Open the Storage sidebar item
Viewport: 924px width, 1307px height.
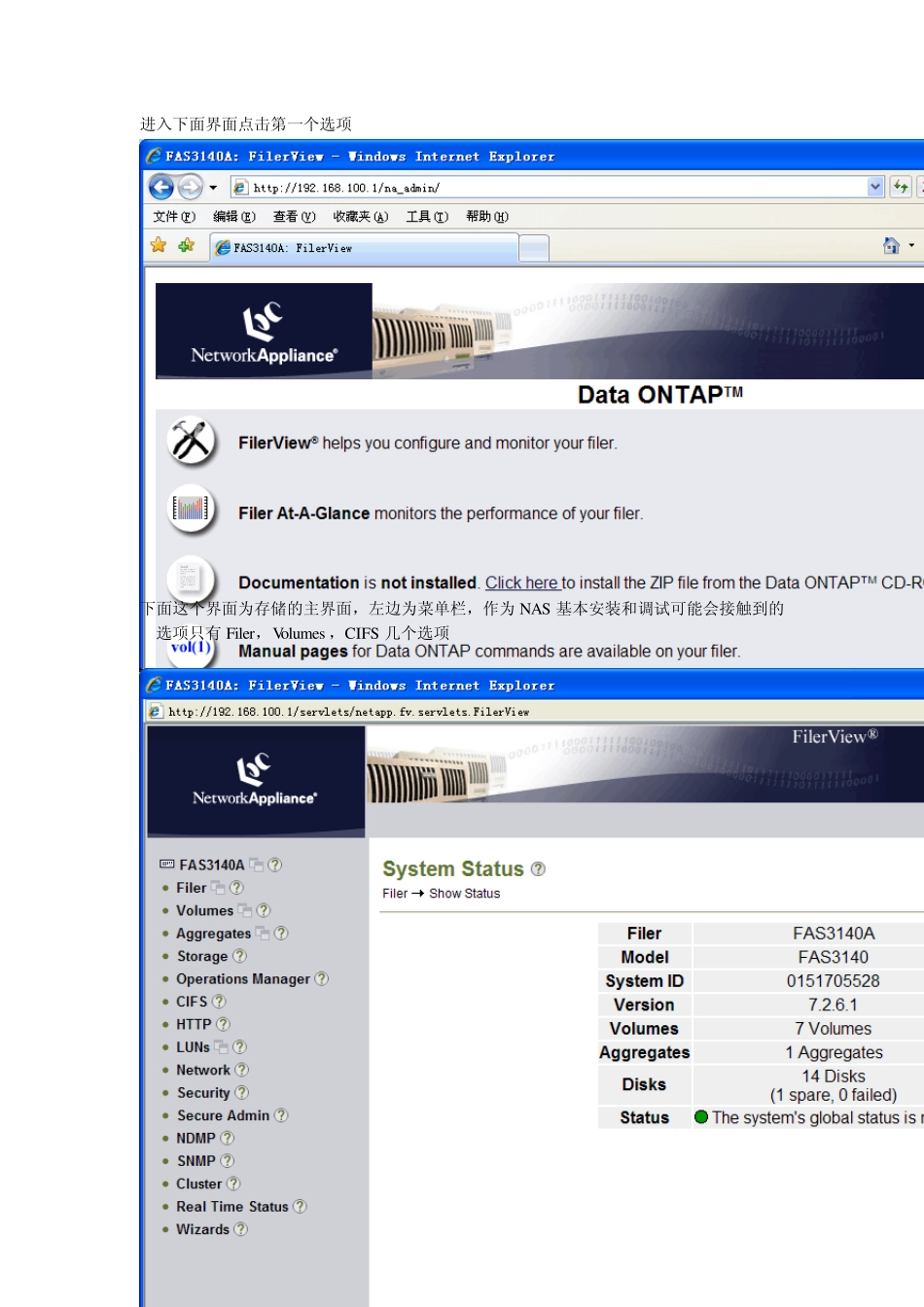[201, 956]
